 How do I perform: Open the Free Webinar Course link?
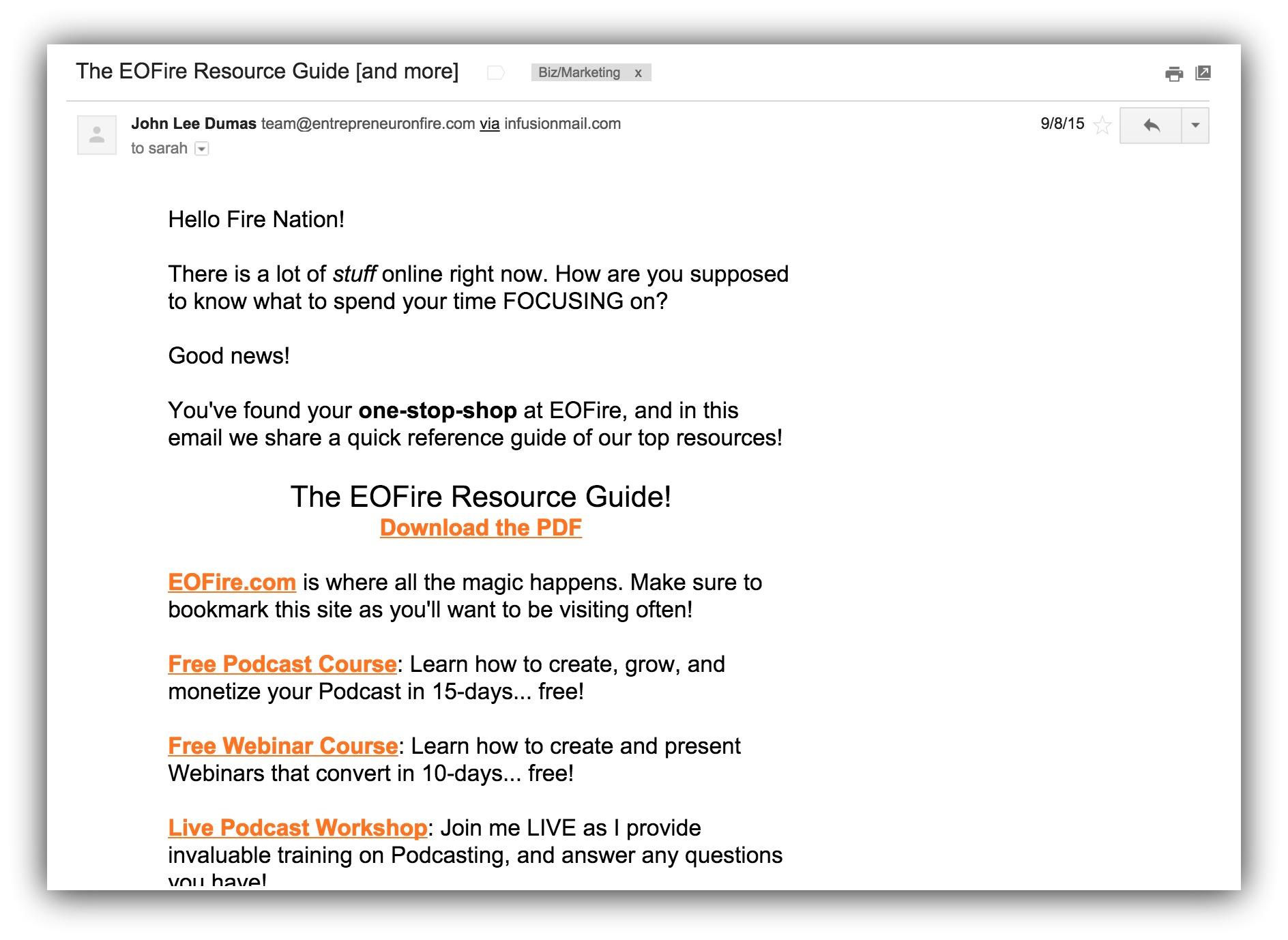point(283,746)
